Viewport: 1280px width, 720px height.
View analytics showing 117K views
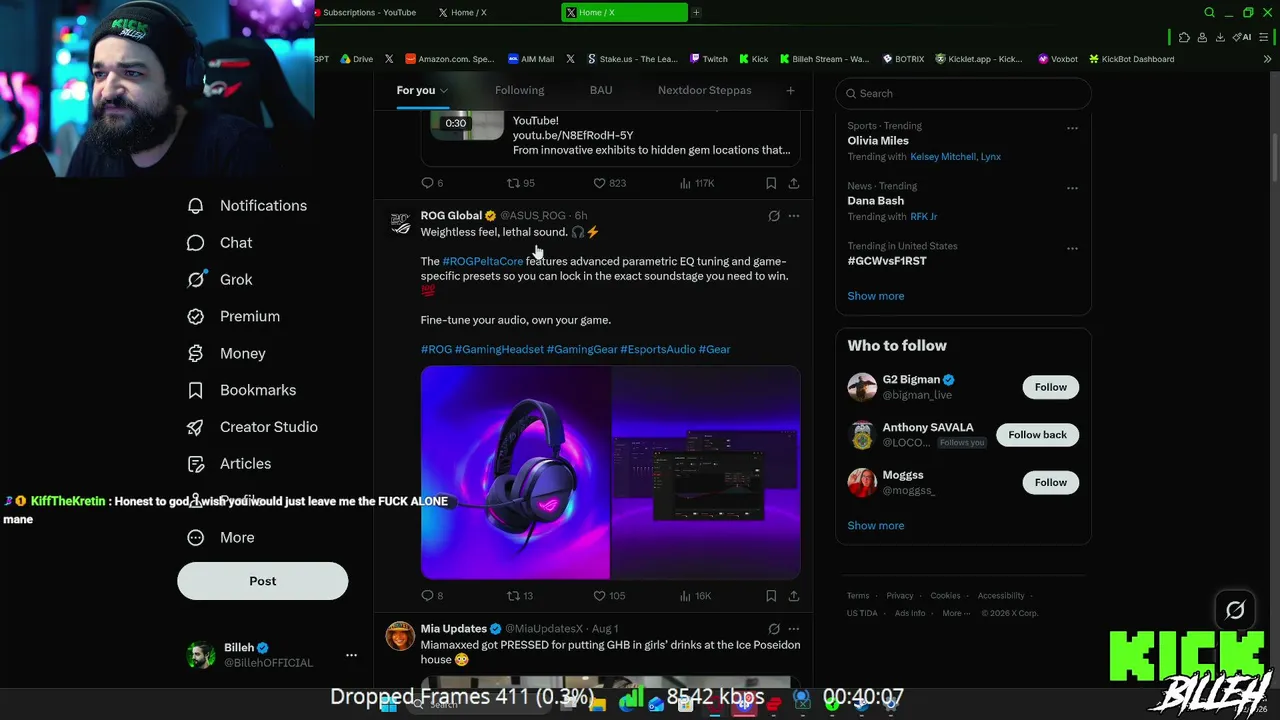(x=697, y=183)
